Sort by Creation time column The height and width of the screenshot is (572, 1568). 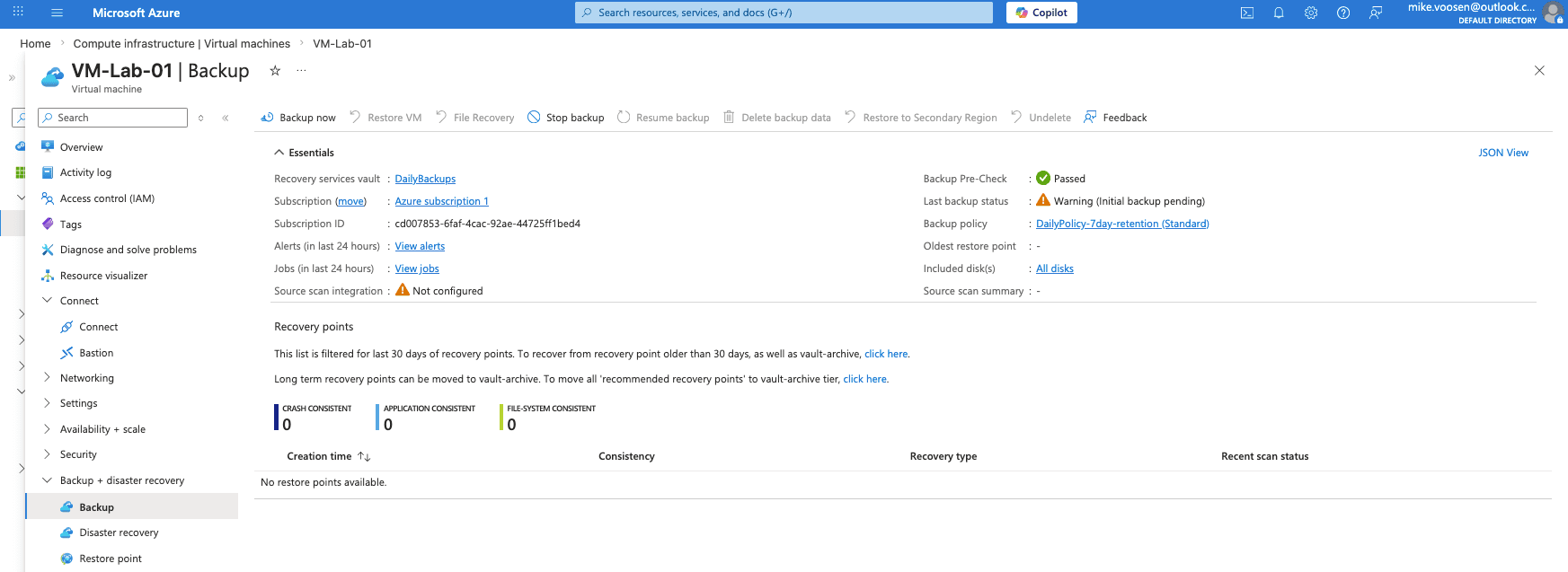328,456
